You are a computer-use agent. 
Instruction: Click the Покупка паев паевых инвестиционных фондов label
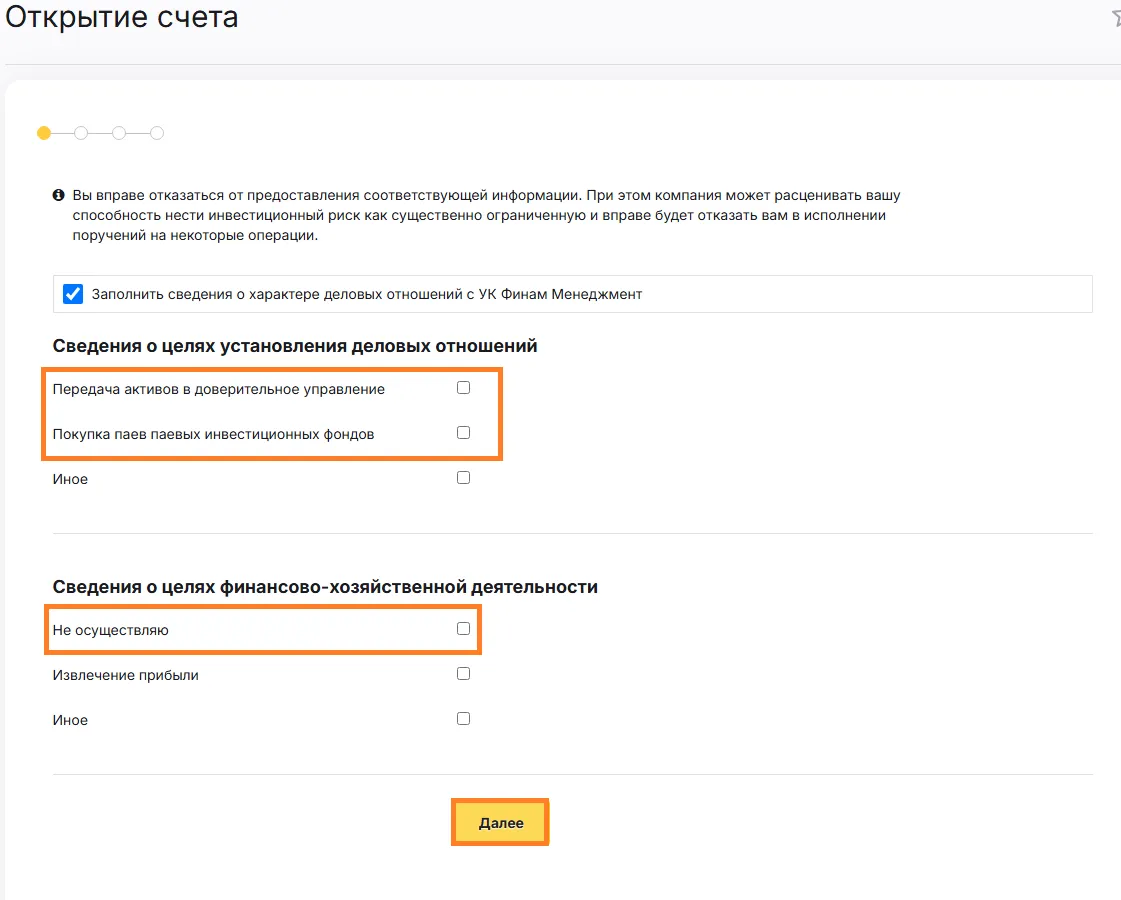tap(213, 435)
